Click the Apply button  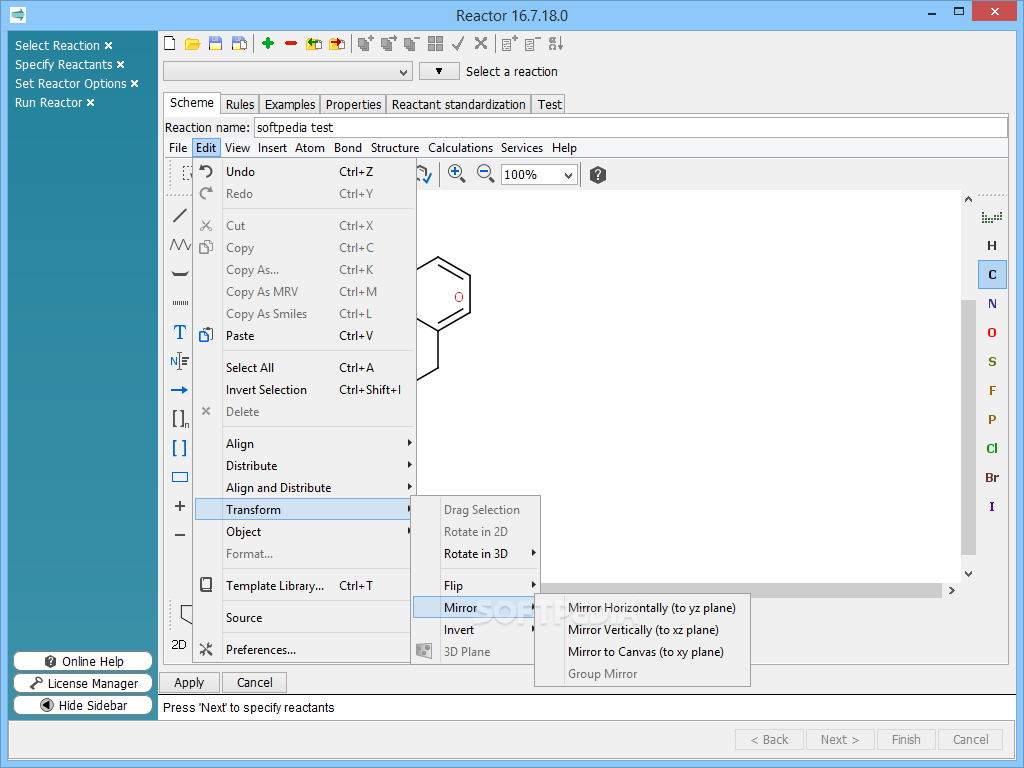coord(189,682)
